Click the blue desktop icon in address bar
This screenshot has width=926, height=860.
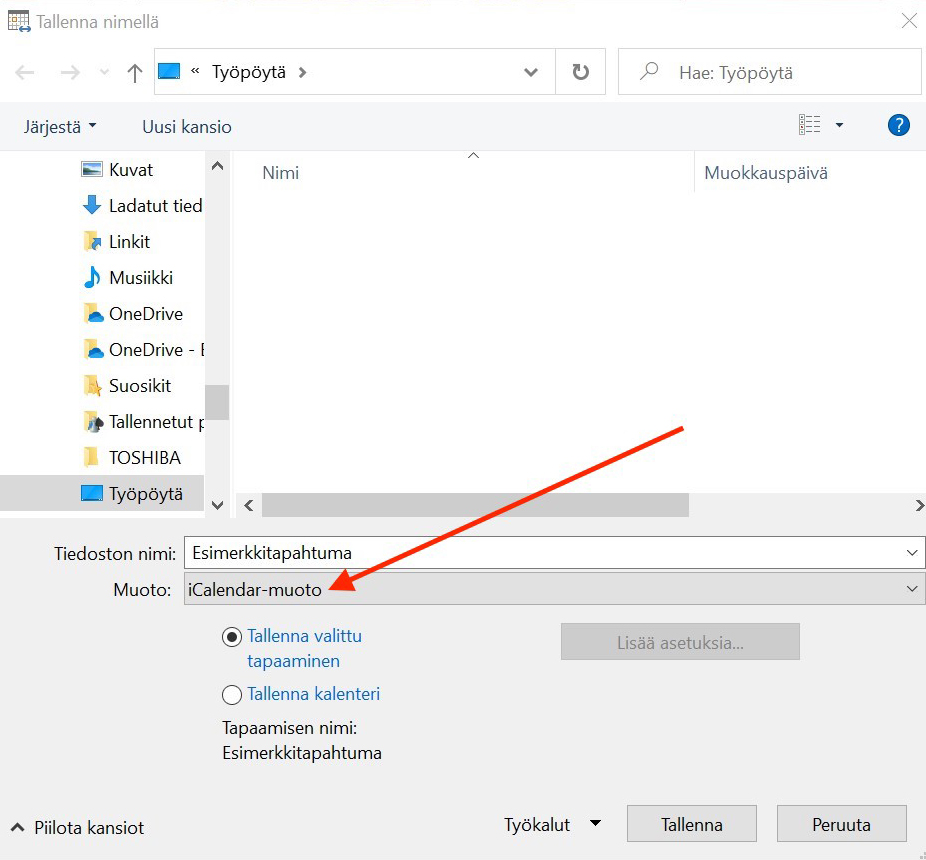pos(169,71)
